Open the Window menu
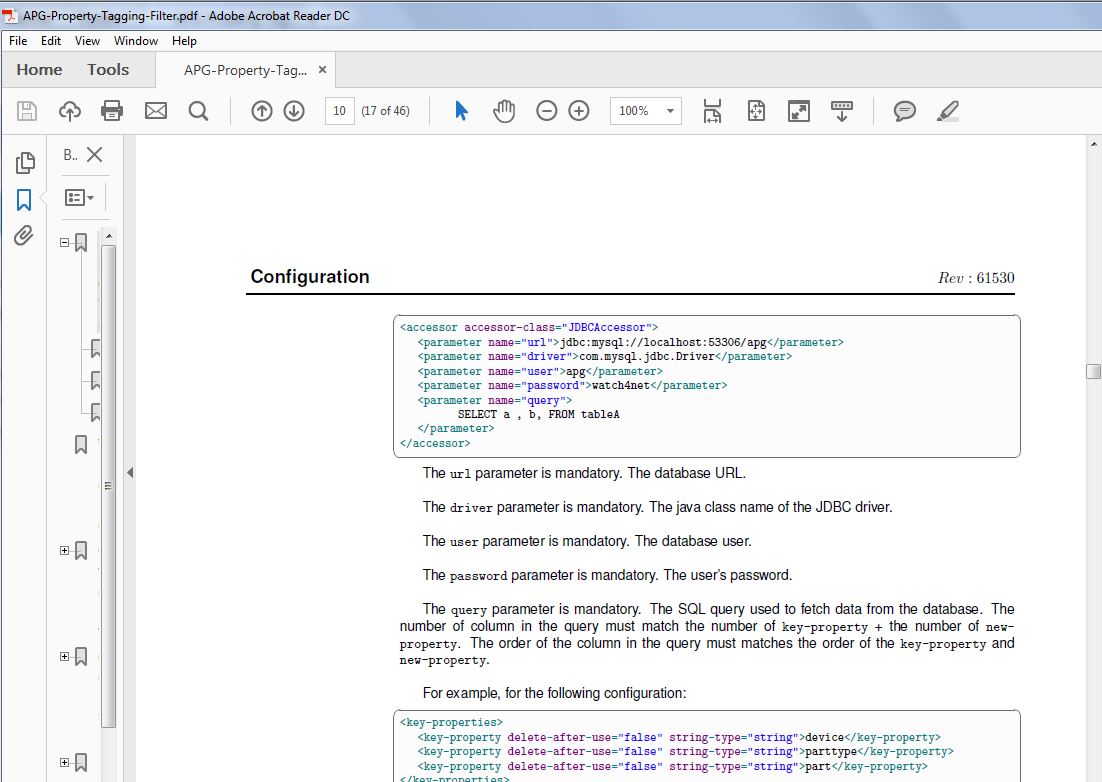The width and height of the screenshot is (1102, 782). tap(136, 41)
